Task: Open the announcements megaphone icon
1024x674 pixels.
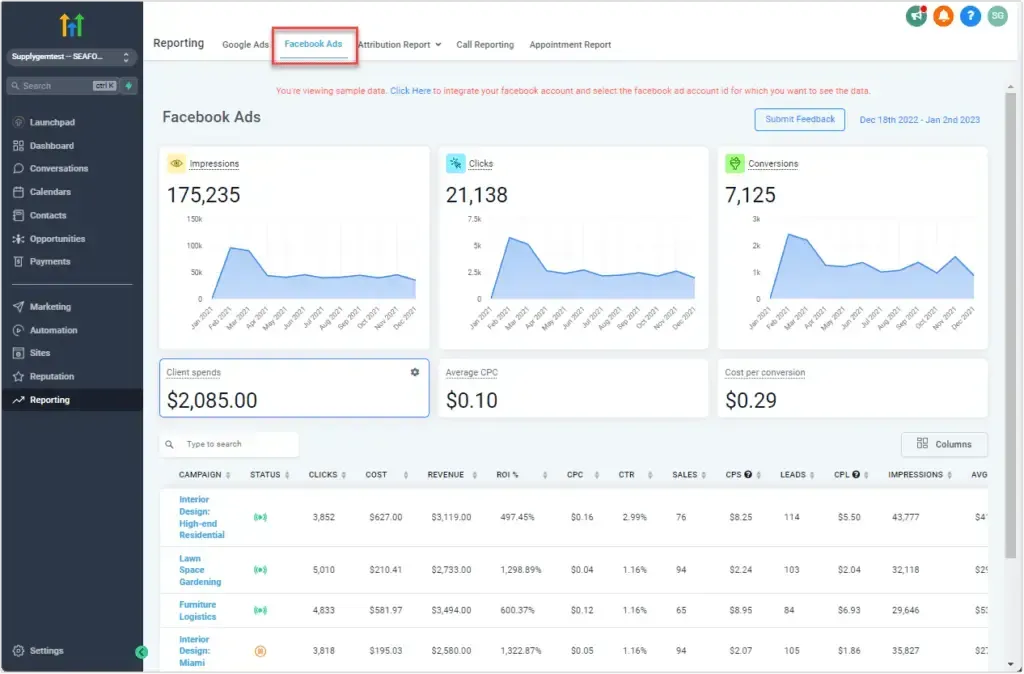Action: (916, 16)
